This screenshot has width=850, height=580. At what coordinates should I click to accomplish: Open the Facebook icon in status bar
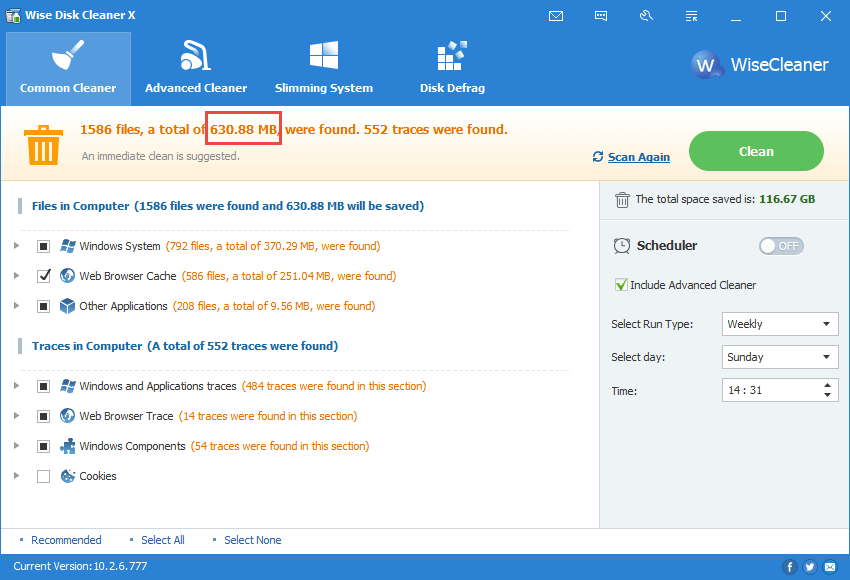coord(790,567)
